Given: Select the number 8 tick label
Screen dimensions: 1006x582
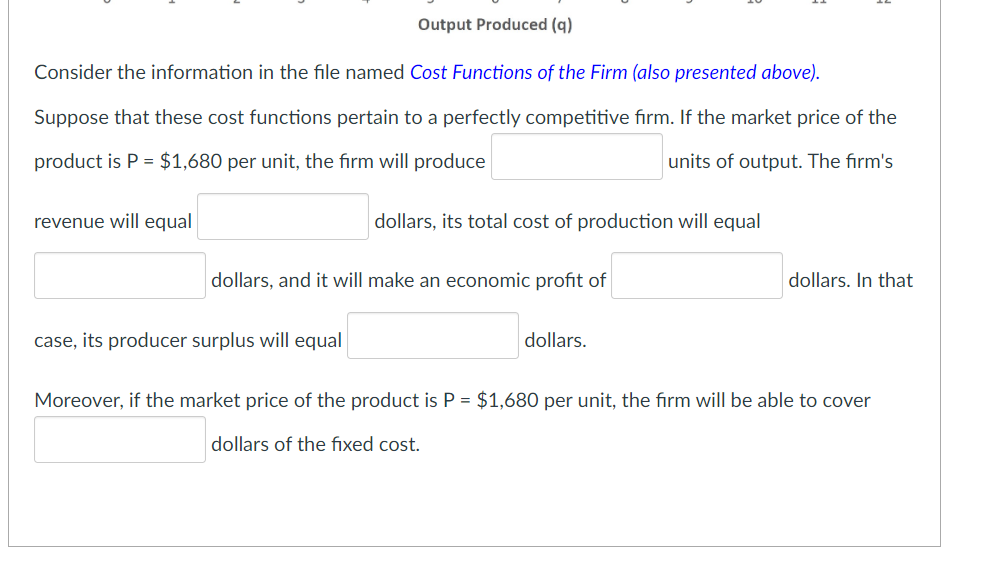Looking at the screenshot, I should coord(628,3).
